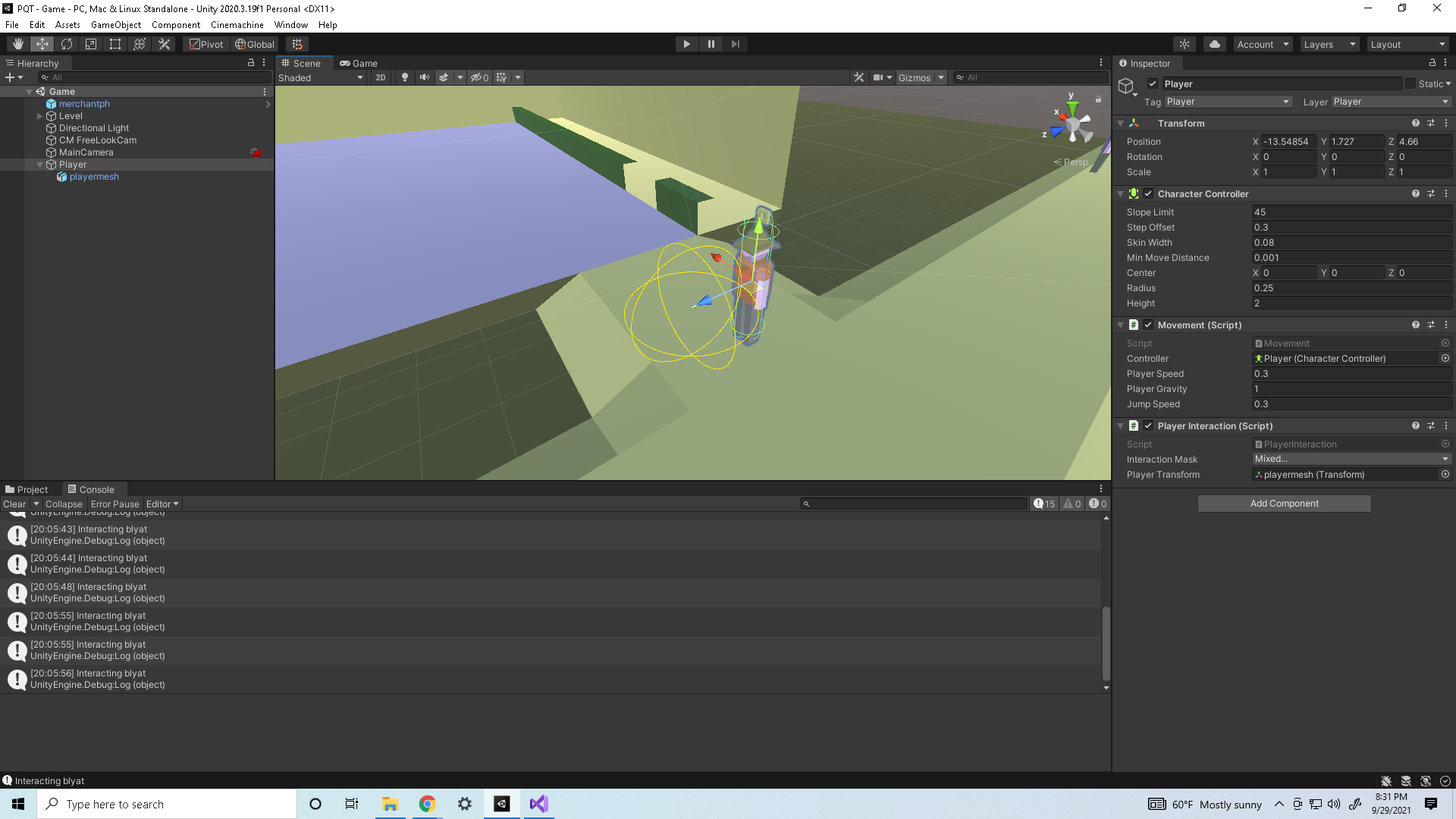Open the Window menu
The height and width of the screenshot is (819, 1456).
coord(291,24)
